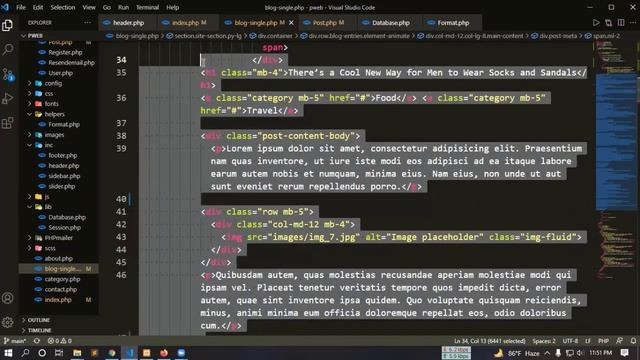The height and width of the screenshot is (360, 640).
Task: Open File Explorer from taskbar
Action: 77,353
